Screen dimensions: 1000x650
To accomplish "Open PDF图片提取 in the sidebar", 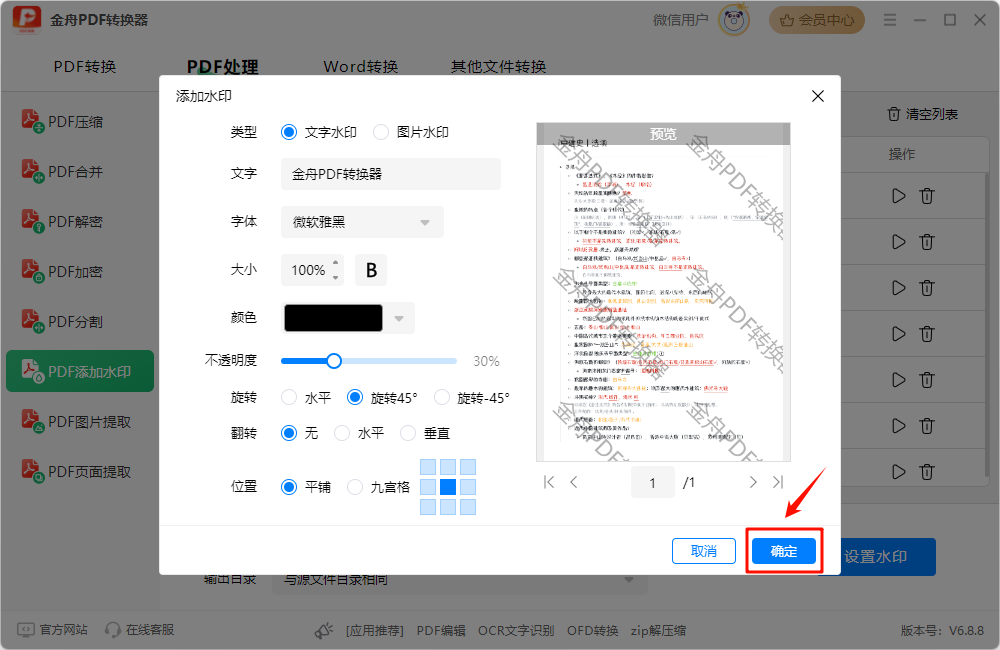I will pos(77,421).
